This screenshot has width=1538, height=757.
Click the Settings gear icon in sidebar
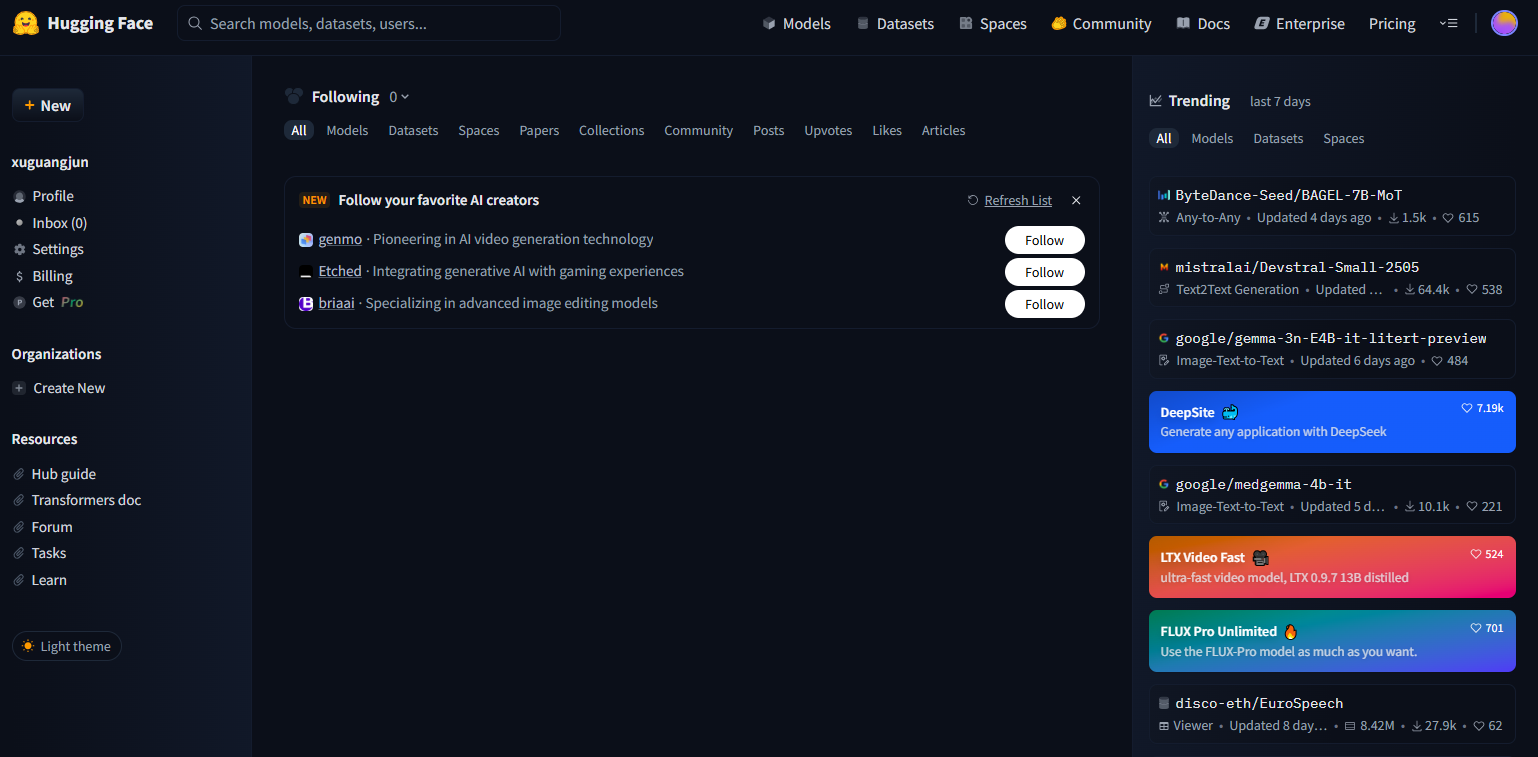click(x=19, y=249)
